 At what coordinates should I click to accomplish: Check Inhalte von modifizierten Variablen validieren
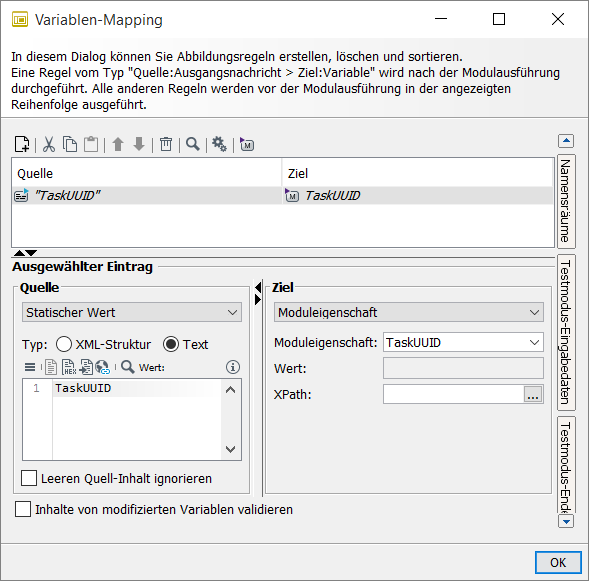click(x=23, y=509)
